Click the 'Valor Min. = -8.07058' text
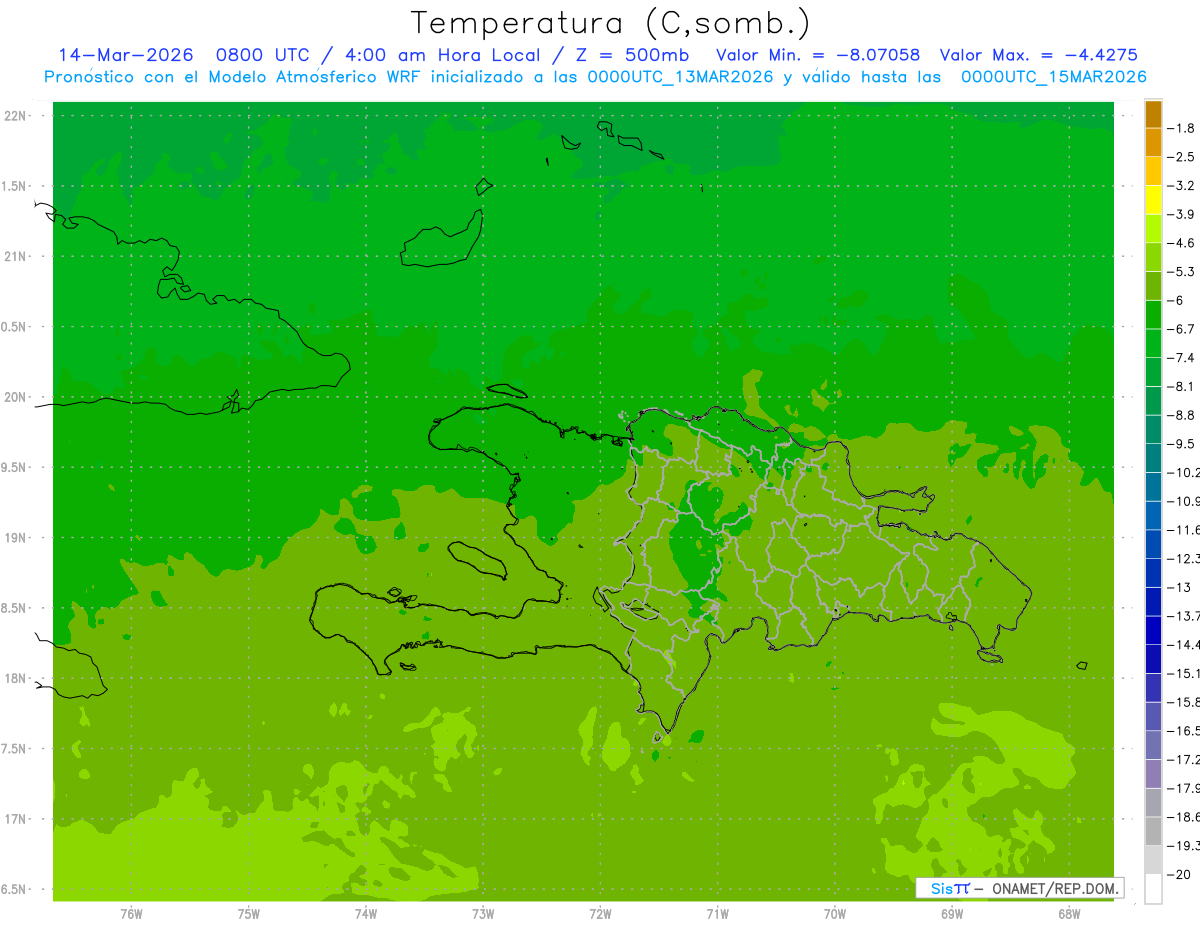1200x927 pixels. tap(819, 55)
